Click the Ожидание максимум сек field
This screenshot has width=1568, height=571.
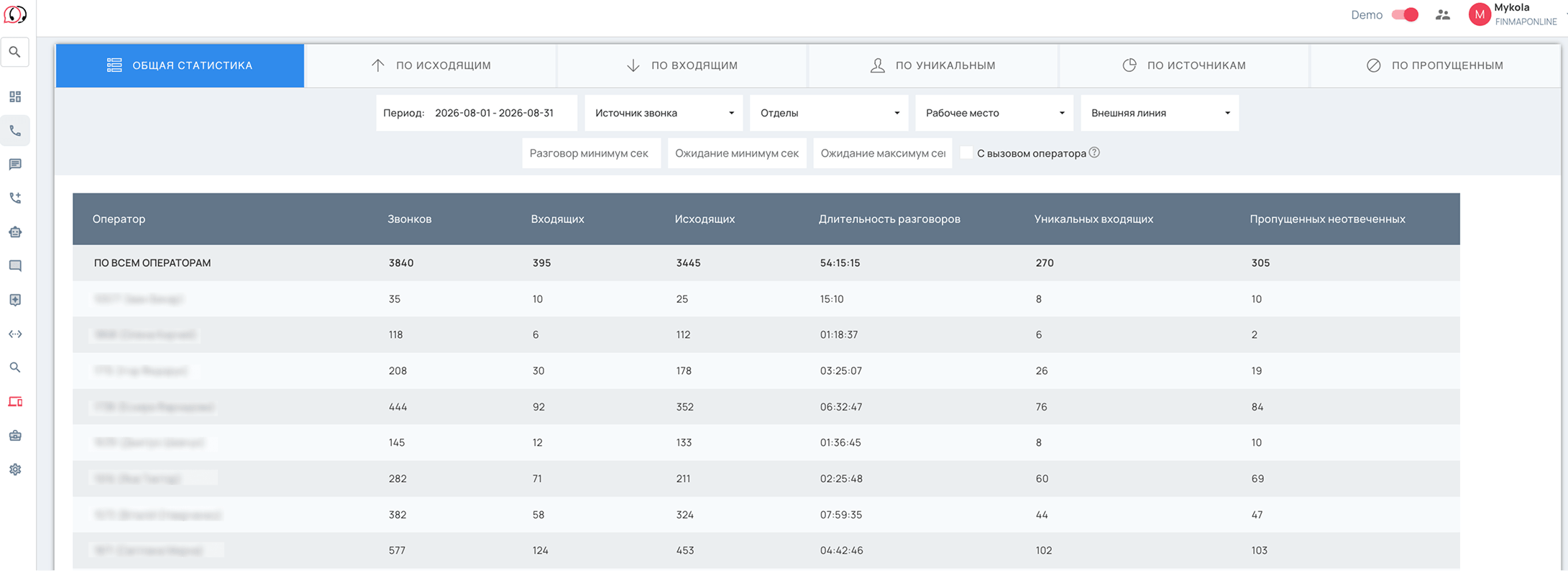(x=882, y=153)
